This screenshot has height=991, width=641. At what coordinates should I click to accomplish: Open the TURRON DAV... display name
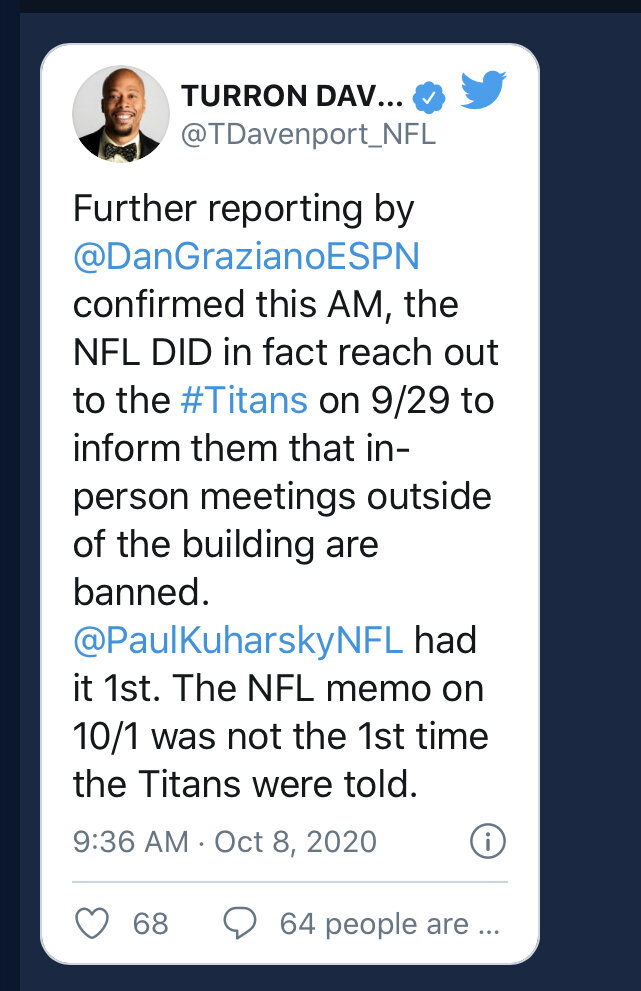tap(292, 96)
